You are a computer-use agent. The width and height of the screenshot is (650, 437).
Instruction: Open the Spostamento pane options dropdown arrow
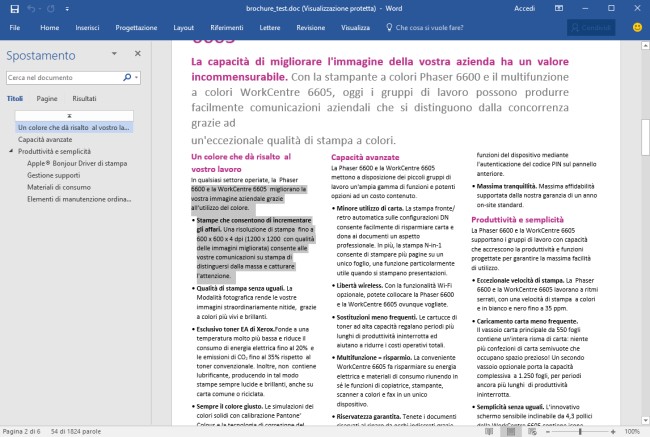[x=114, y=53]
